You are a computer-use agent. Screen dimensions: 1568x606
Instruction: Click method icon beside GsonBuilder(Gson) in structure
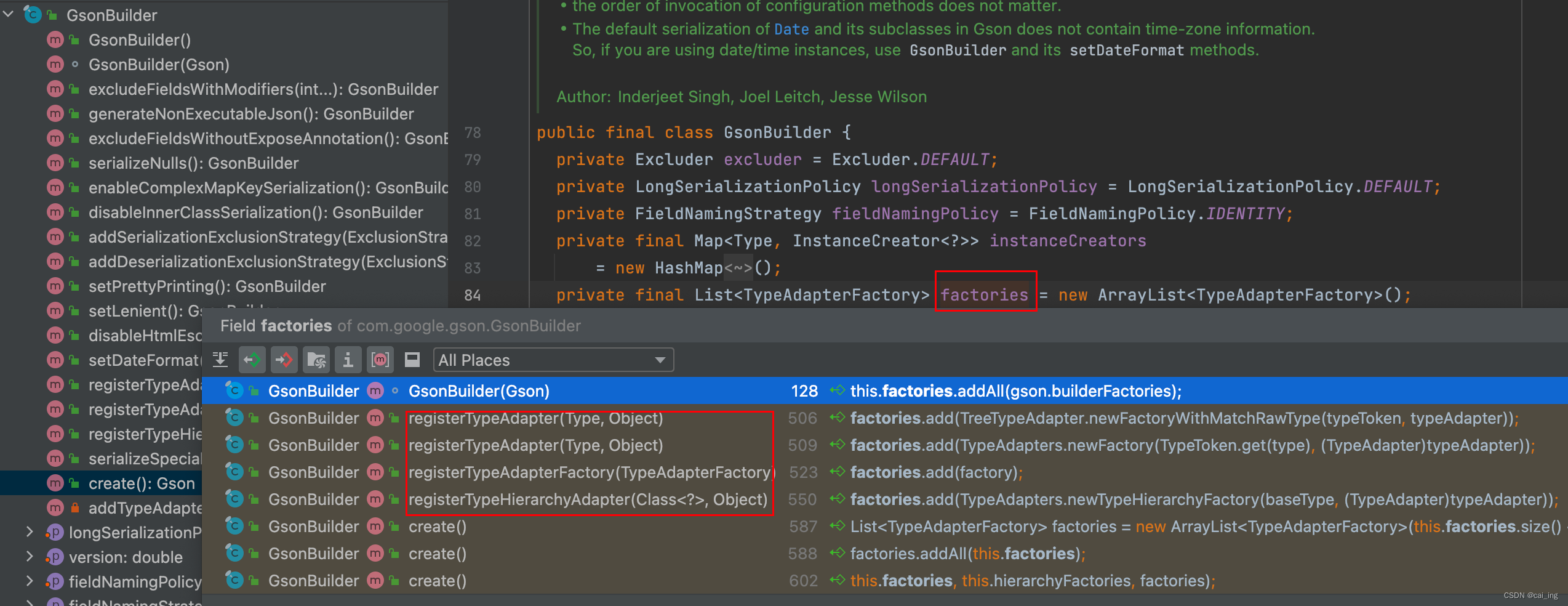click(x=55, y=65)
